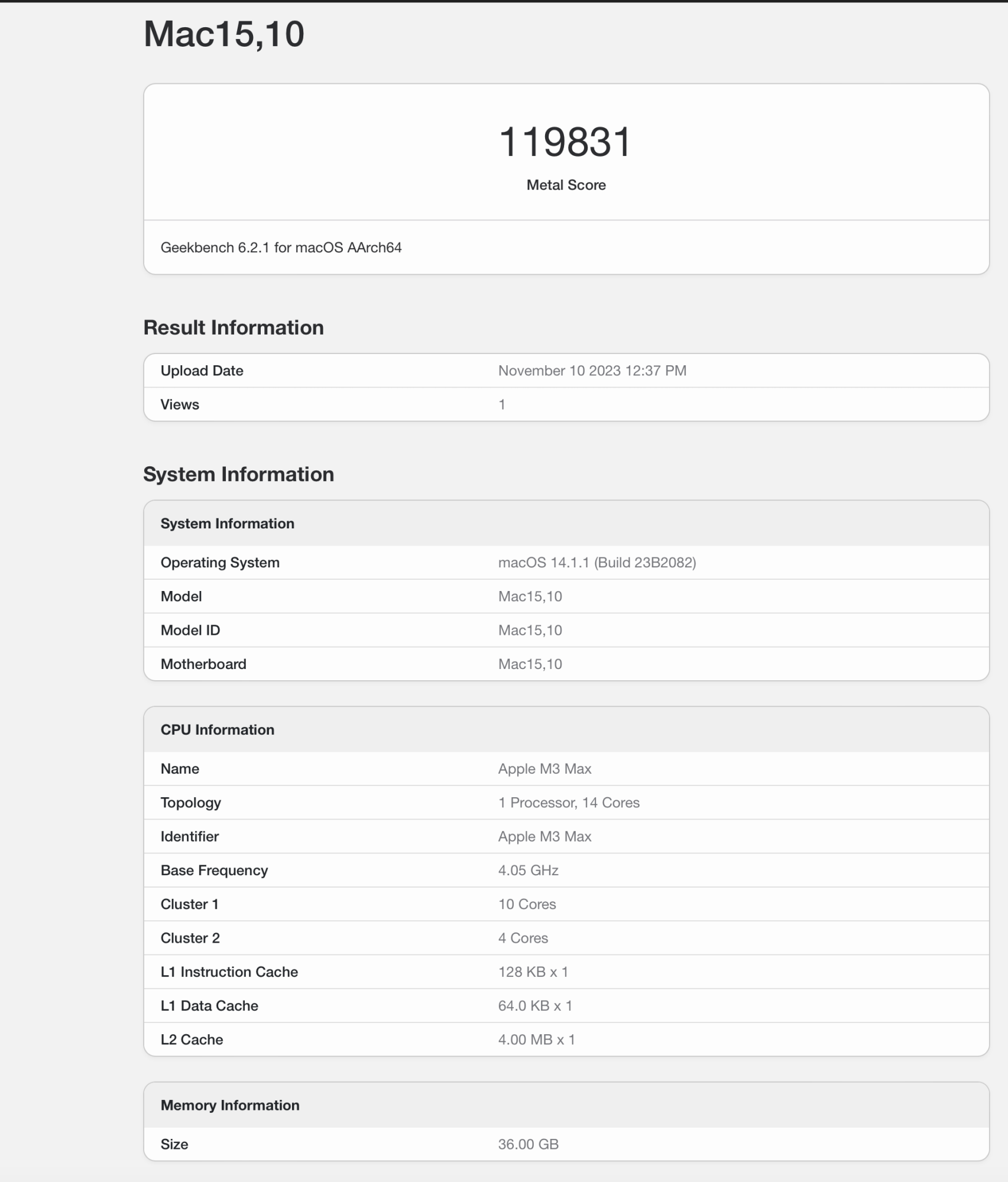Viewport: 1008px width, 1182px height.
Task: Select the 4 Cores value
Action: tap(523, 938)
